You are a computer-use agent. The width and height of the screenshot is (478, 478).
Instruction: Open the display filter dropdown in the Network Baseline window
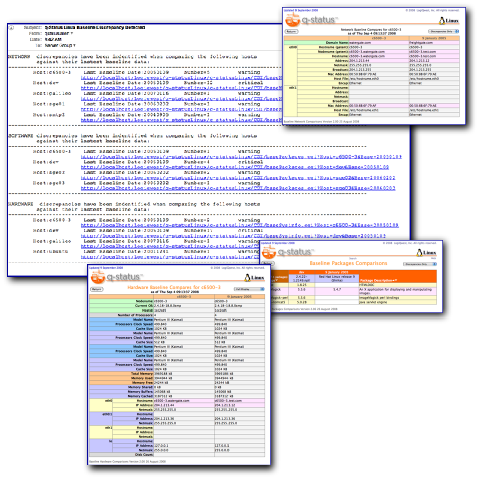443,31
